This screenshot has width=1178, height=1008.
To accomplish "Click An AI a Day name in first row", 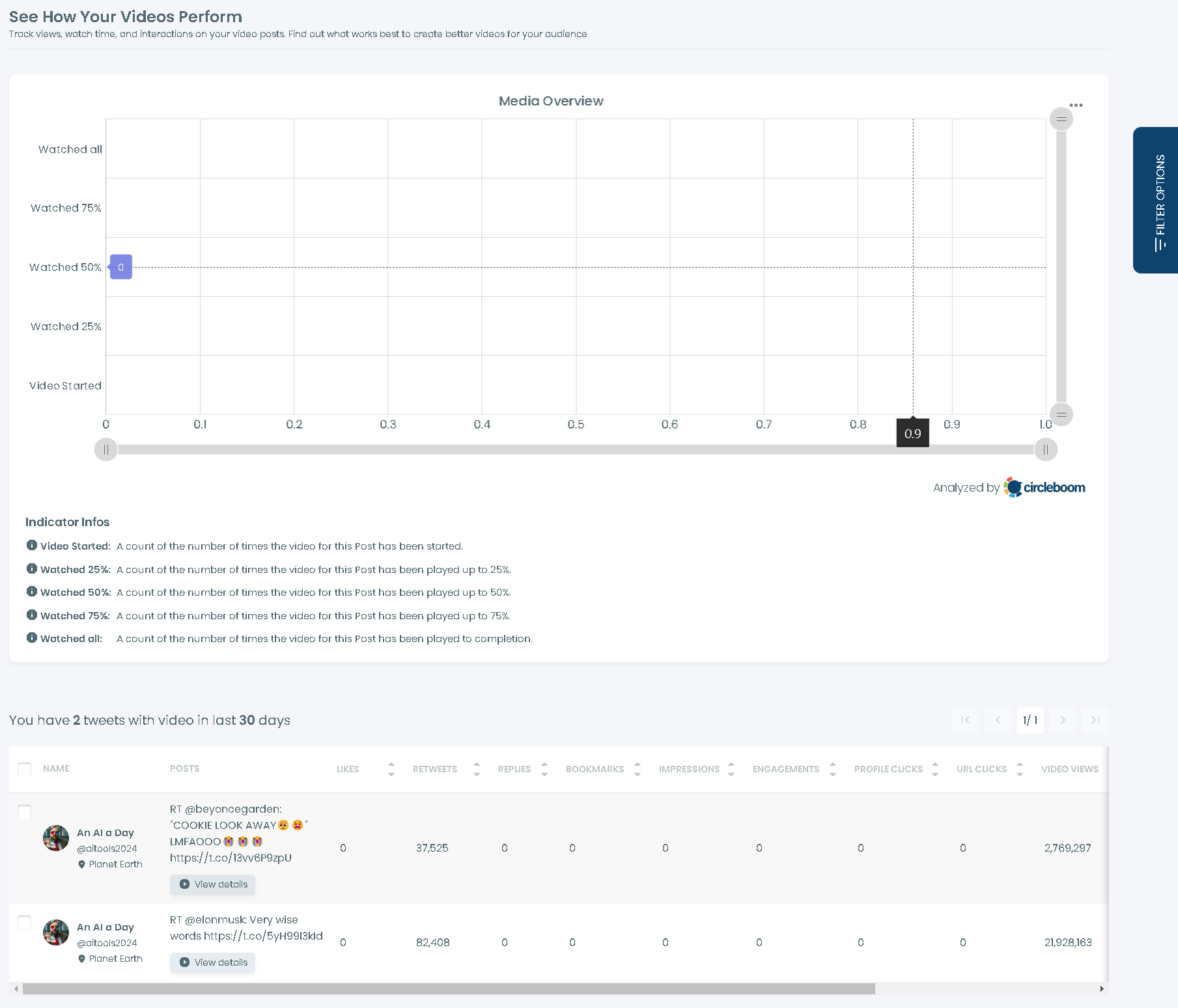I will tap(105, 833).
